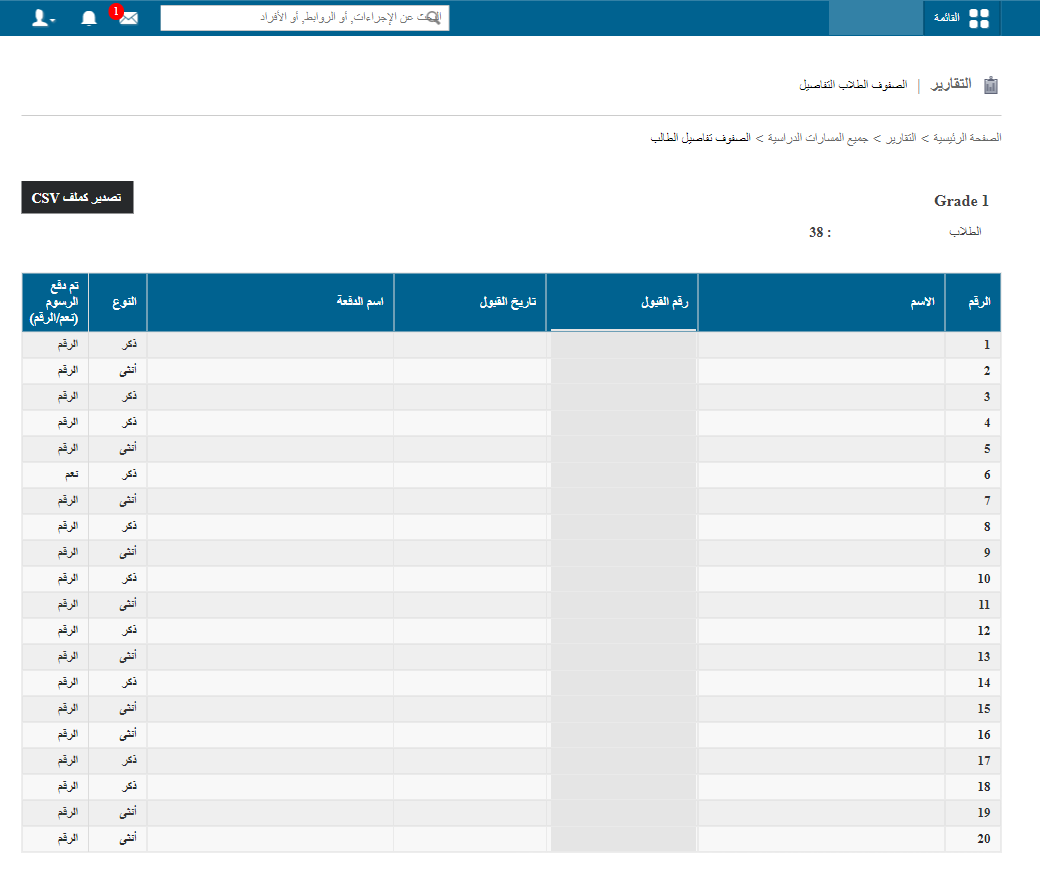The width and height of the screenshot is (1040, 869).
Task: Click the fees-paid cell in row 20
Action: (x=55, y=838)
